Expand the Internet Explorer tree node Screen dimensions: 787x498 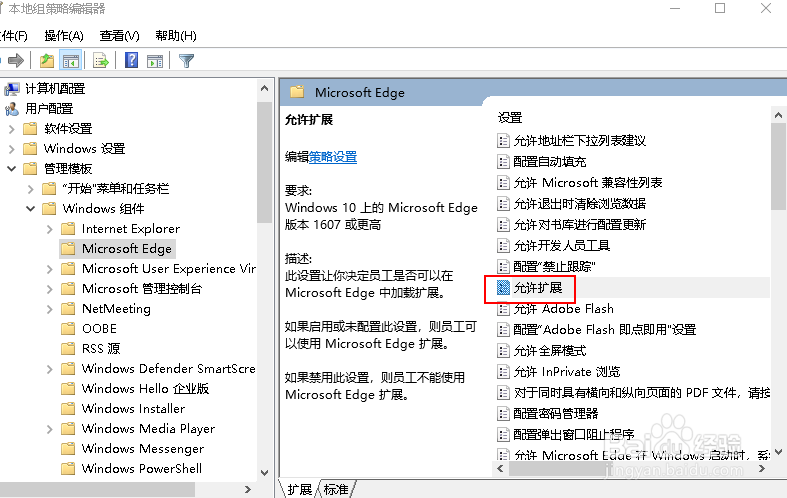[x=50, y=229]
